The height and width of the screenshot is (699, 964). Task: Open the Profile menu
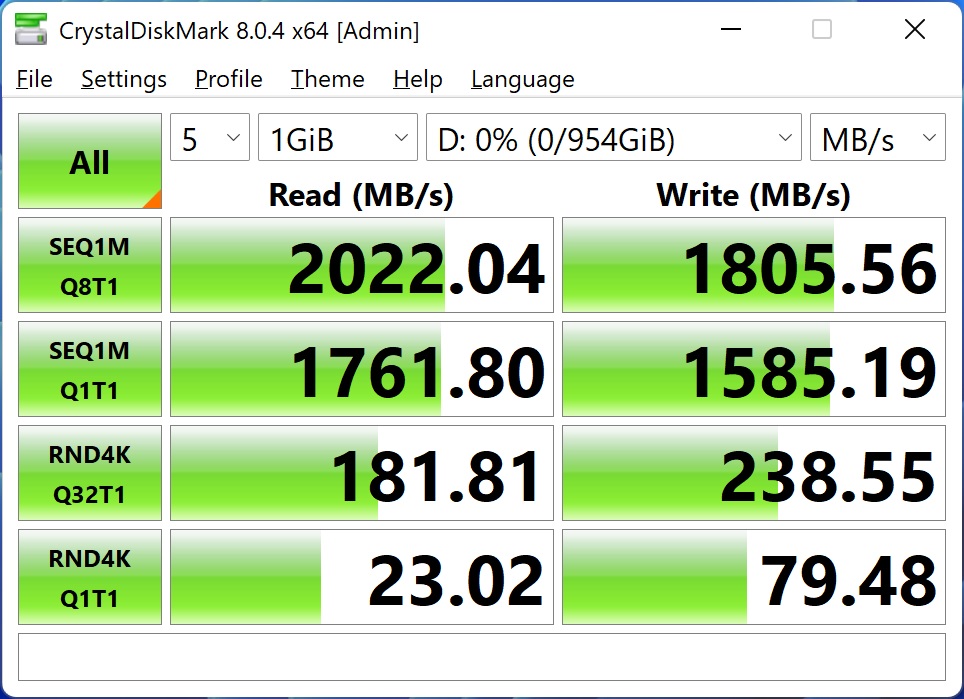(x=229, y=79)
